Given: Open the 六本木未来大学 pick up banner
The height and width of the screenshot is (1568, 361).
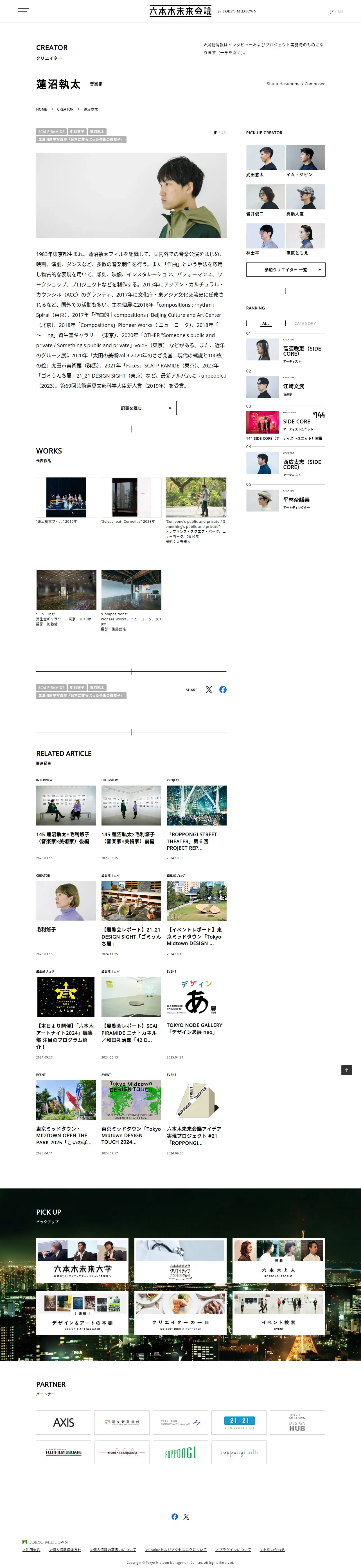Looking at the screenshot, I should [82, 1260].
